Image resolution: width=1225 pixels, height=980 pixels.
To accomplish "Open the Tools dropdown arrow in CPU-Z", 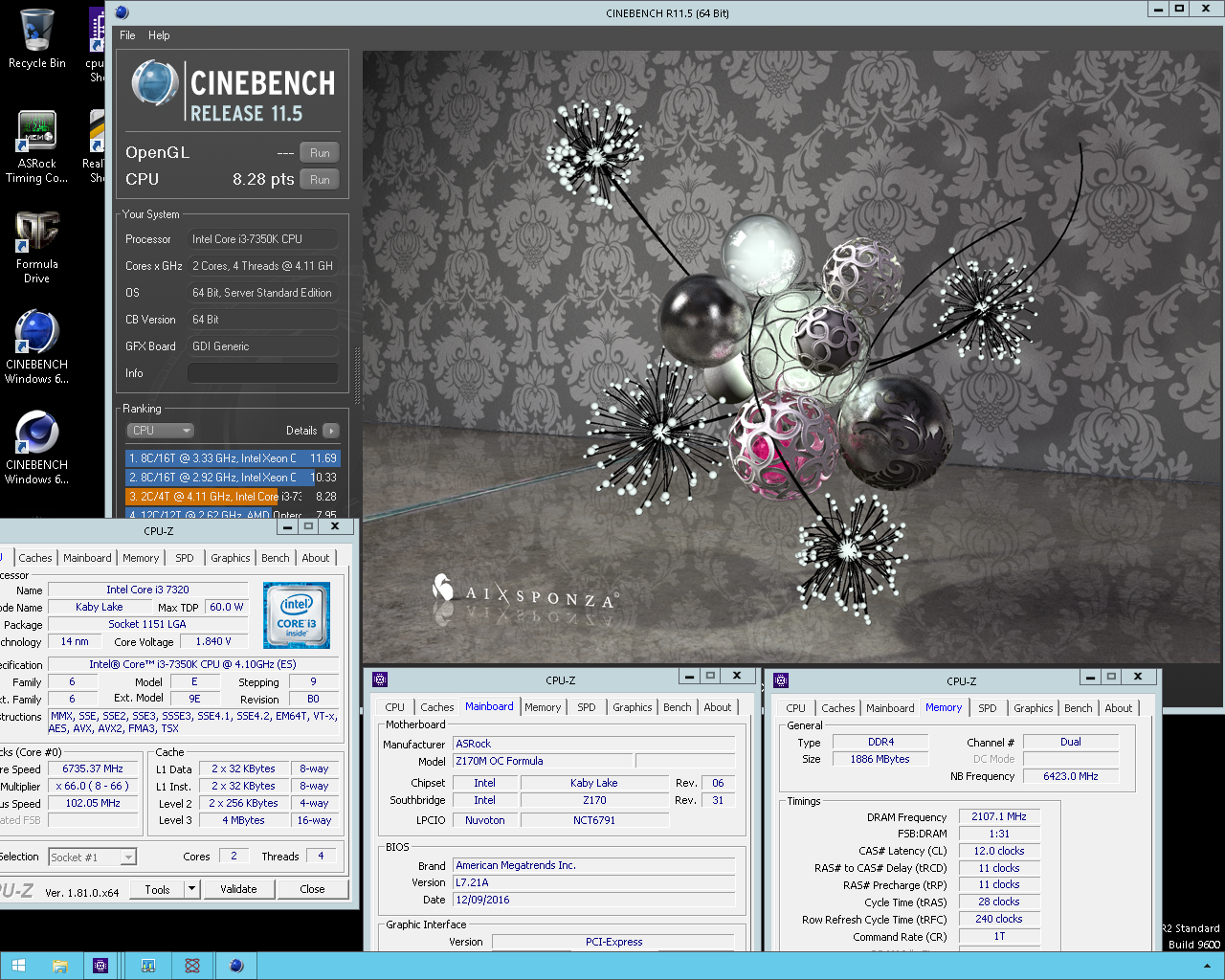I will [191, 889].
